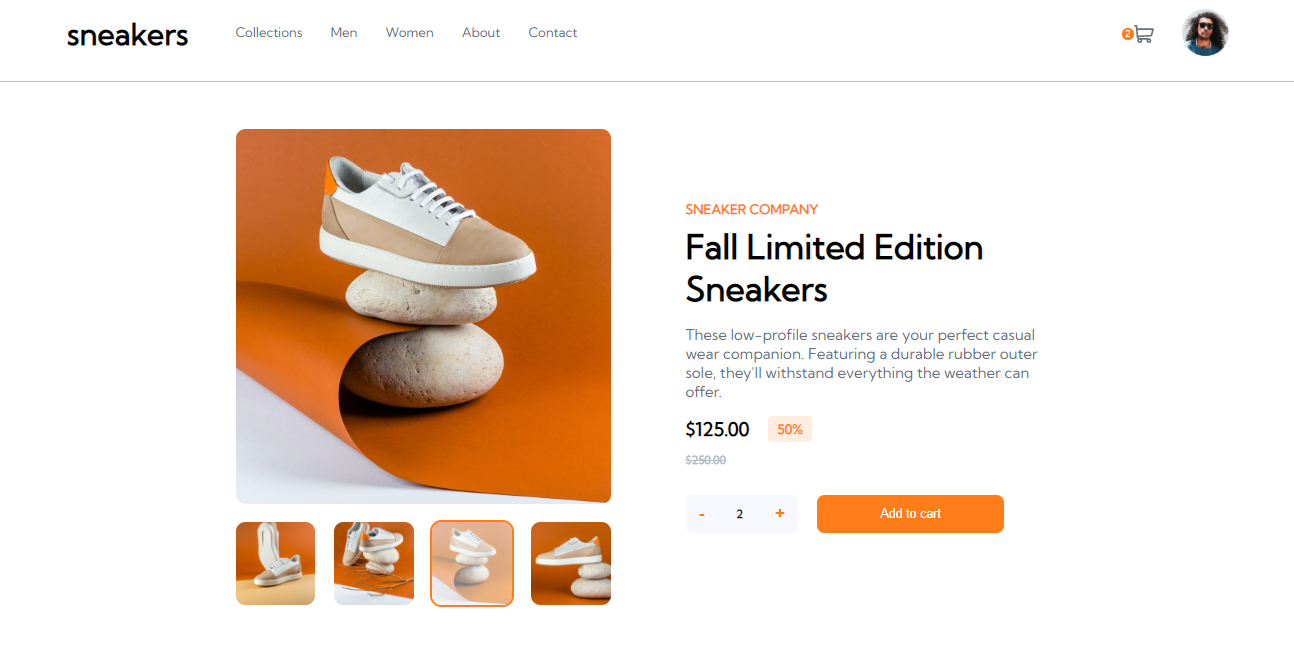View the second sneaker thumbnail
This screenshot has width=1294, height=657.
tap(373, 563)
